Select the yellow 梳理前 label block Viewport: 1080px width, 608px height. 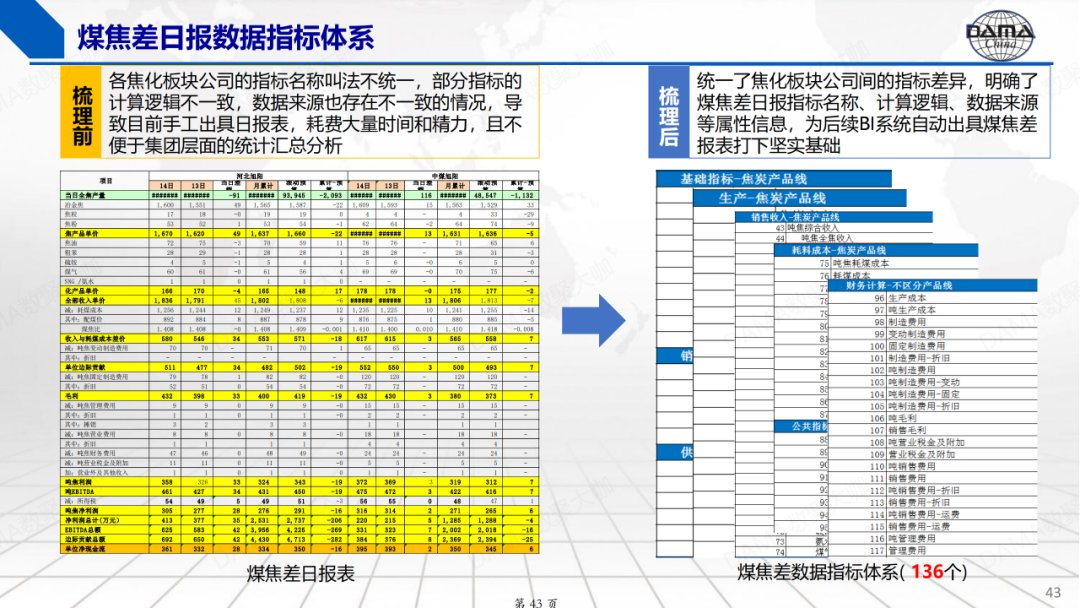coord(81,112)
